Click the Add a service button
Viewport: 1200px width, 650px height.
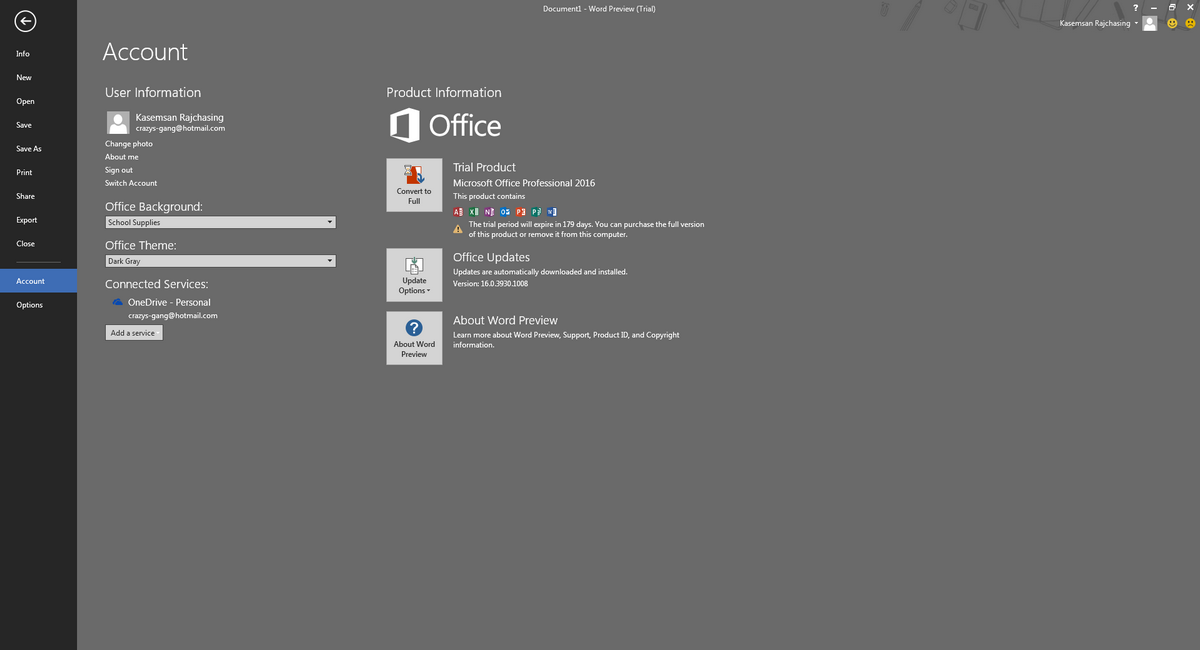pos(134,333)
